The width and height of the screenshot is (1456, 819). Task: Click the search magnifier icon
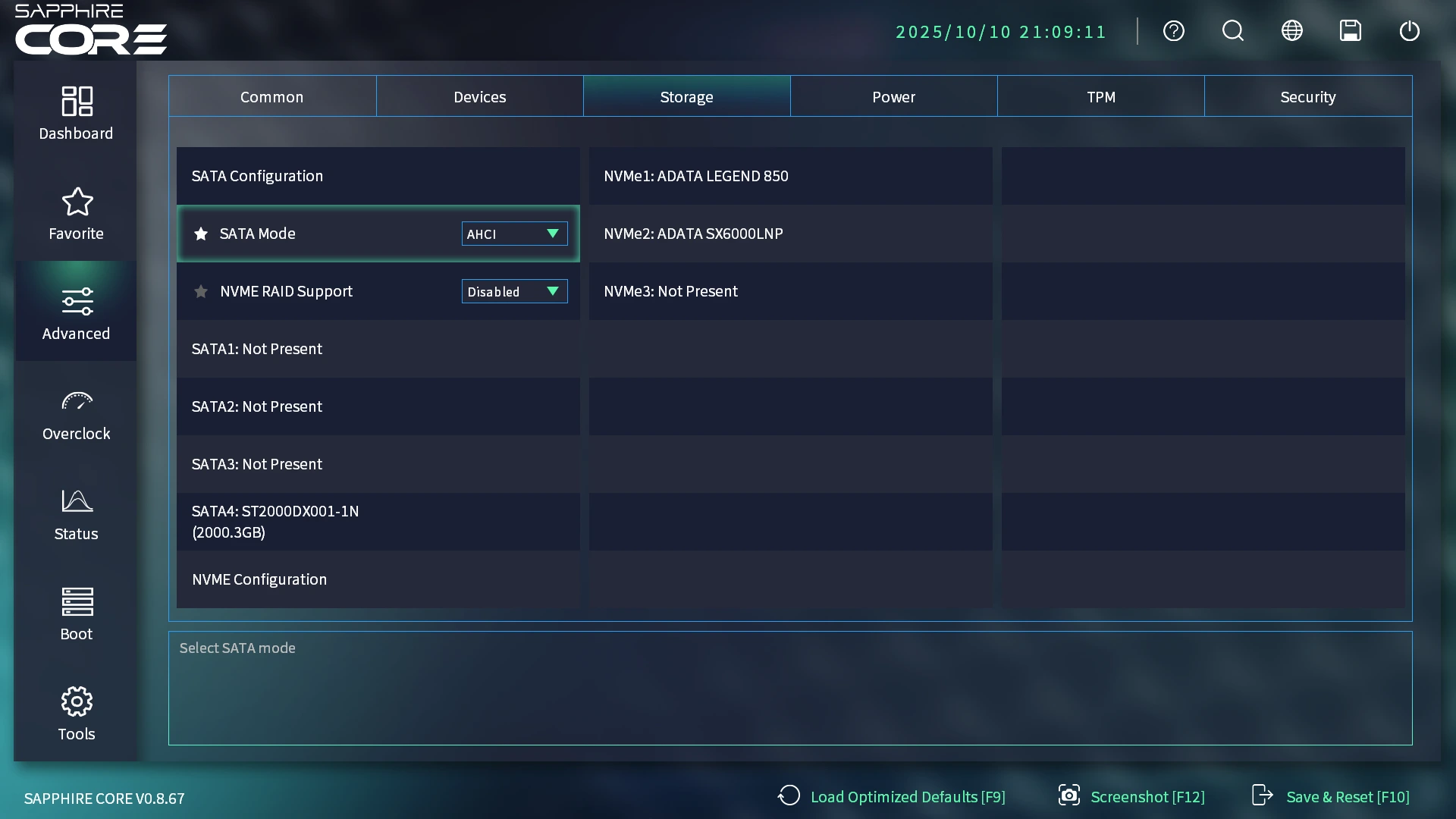(x=1232, y=31)
